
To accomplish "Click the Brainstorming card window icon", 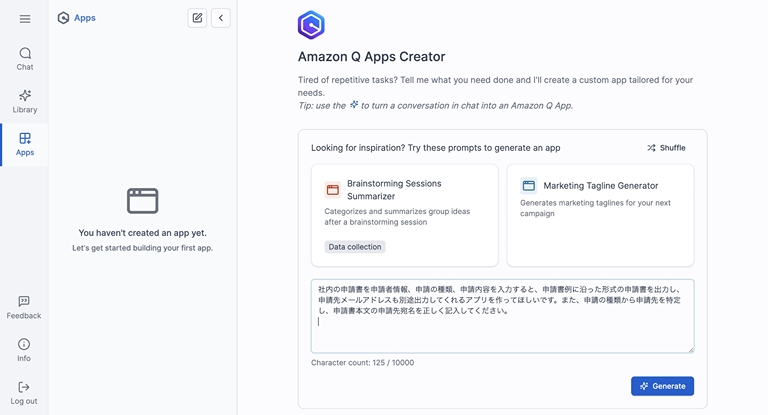I will click(x=333, y=190).
